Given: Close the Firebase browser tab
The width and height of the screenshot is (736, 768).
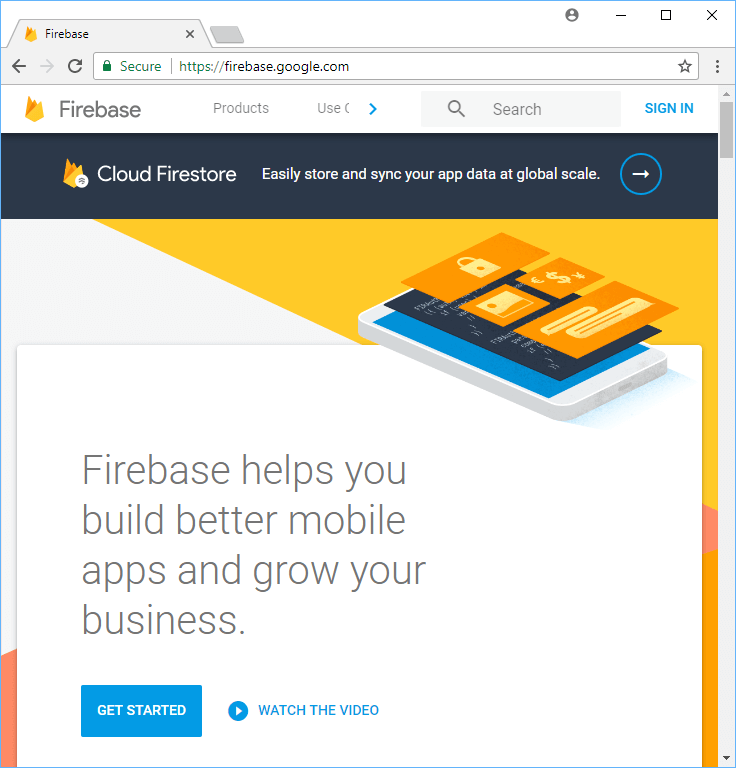Looking at the screenshot, I should point(190,34).
